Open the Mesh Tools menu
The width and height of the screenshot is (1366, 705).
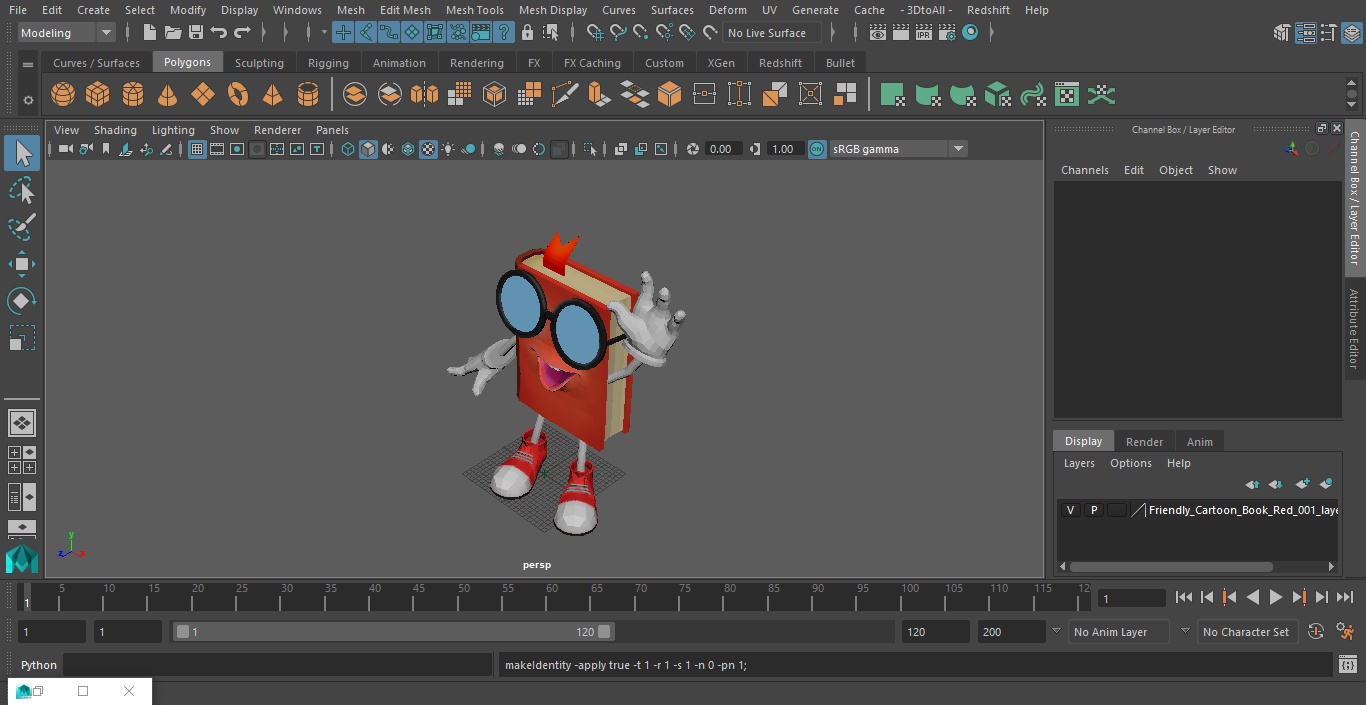pos(474,10)
